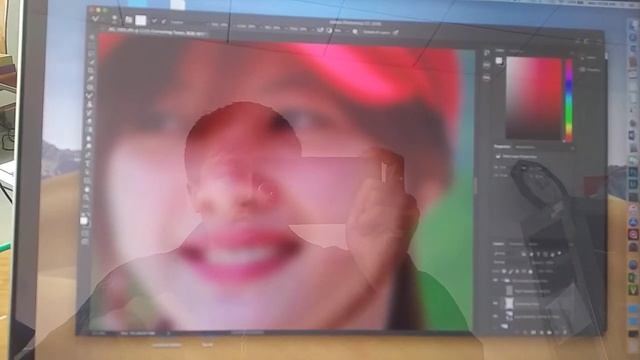This screenshot has width=640, height=360.
Task: Filter layers by type layers icon
Action: click(x=538, y=254)
